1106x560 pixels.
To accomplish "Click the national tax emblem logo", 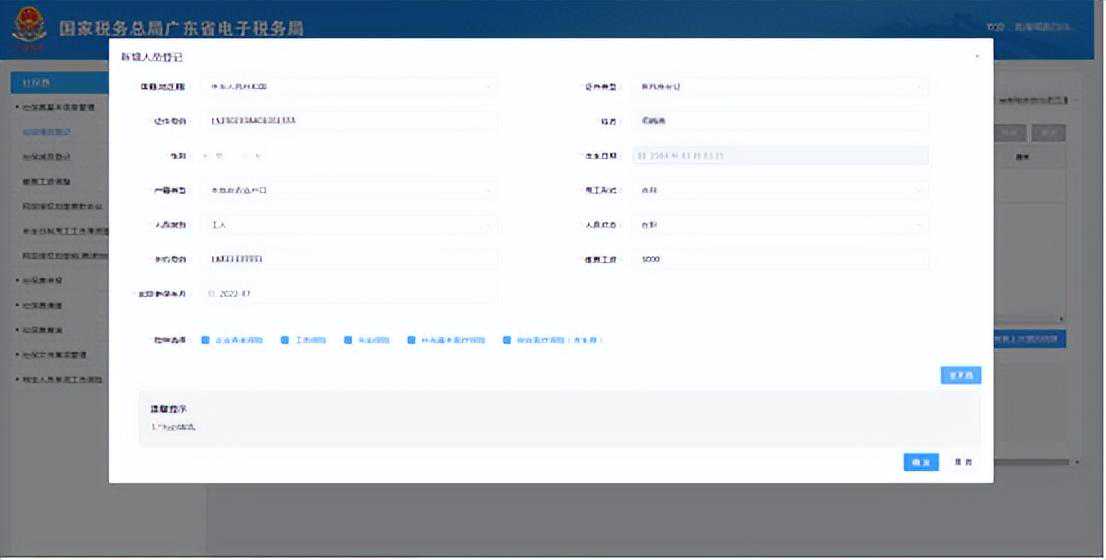I will (29, 27).
